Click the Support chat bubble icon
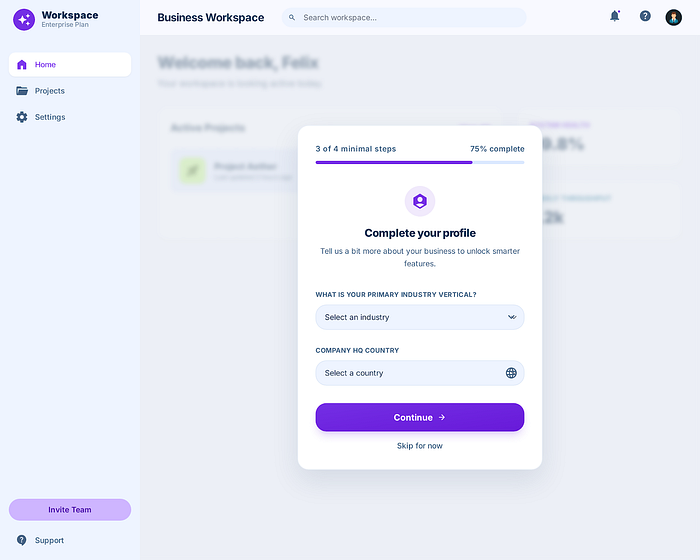This screenshot has width=700, height=560. (x=21, y=540)
